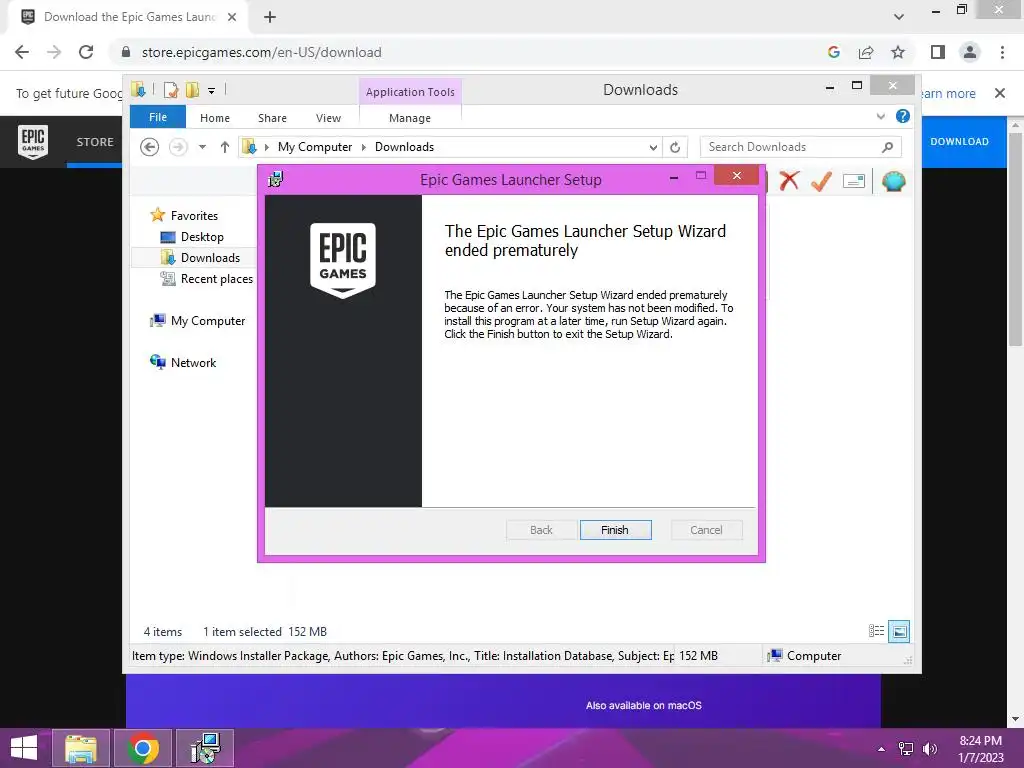This screenshot has width=1024, height=768.
Task: Open the File tab in Explorer
Action: coord(158,117)
